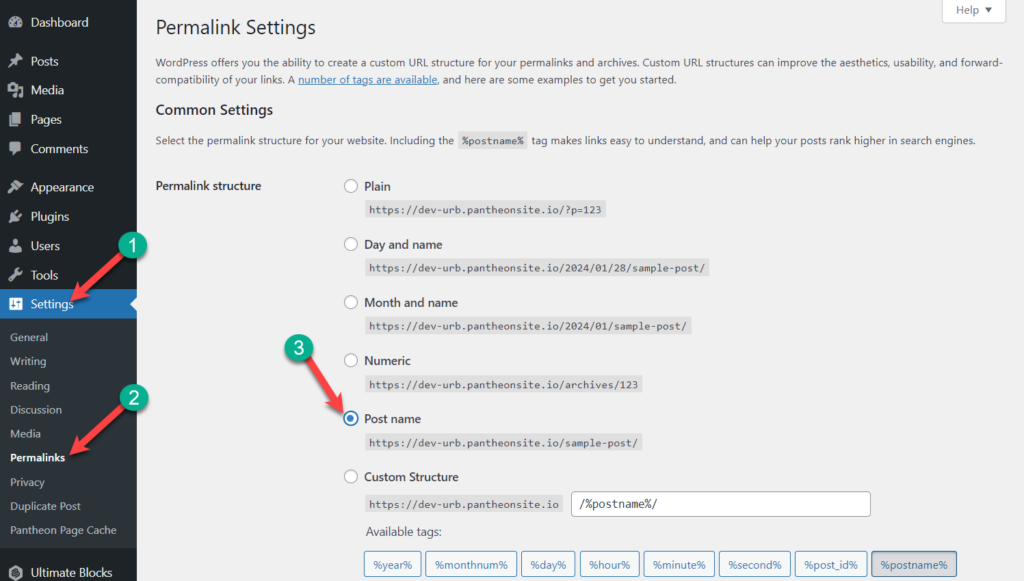Click the Pages icon in sidebar

tap(15, 120)
